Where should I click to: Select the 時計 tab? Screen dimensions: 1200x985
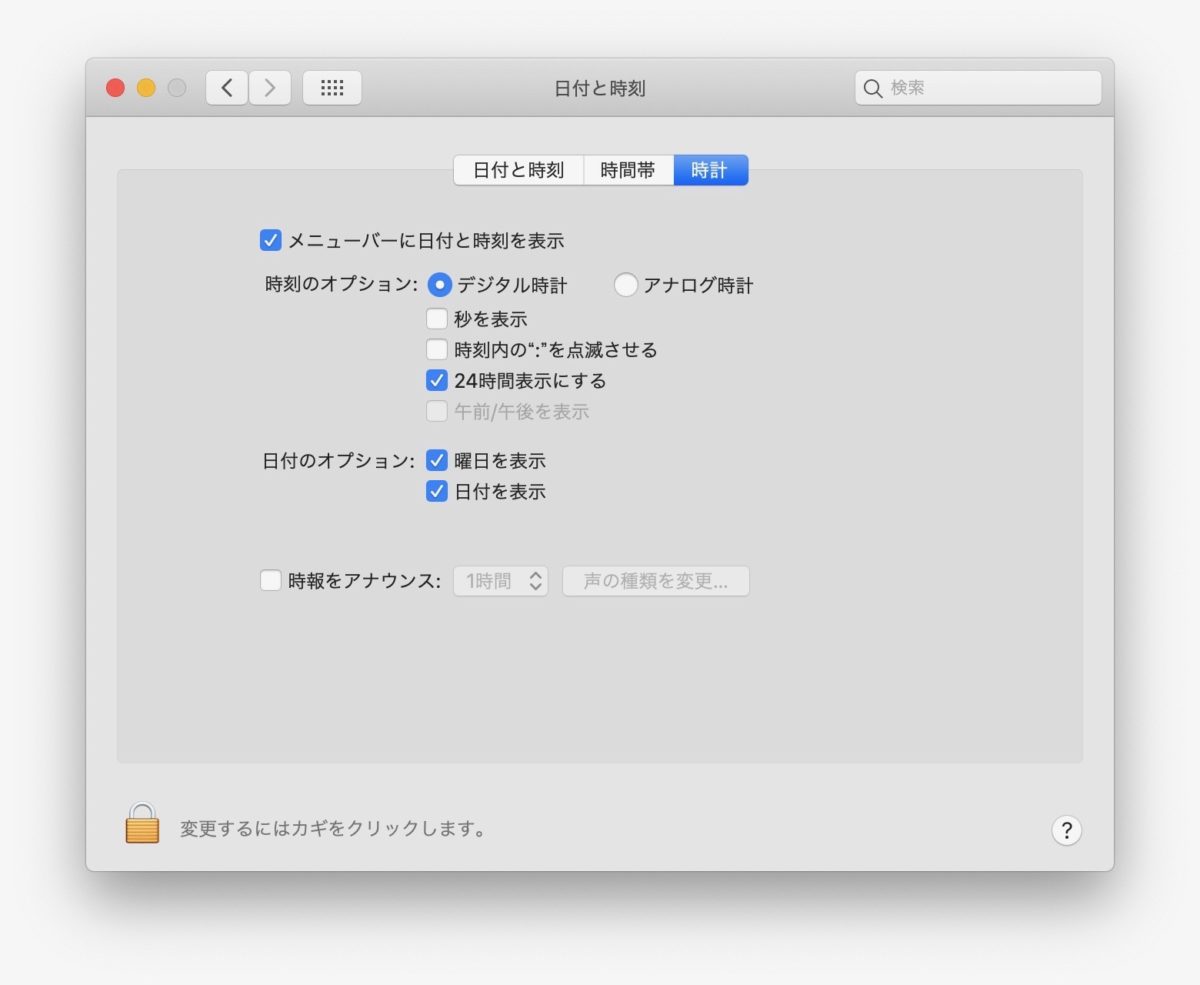(x=710, y=171)
